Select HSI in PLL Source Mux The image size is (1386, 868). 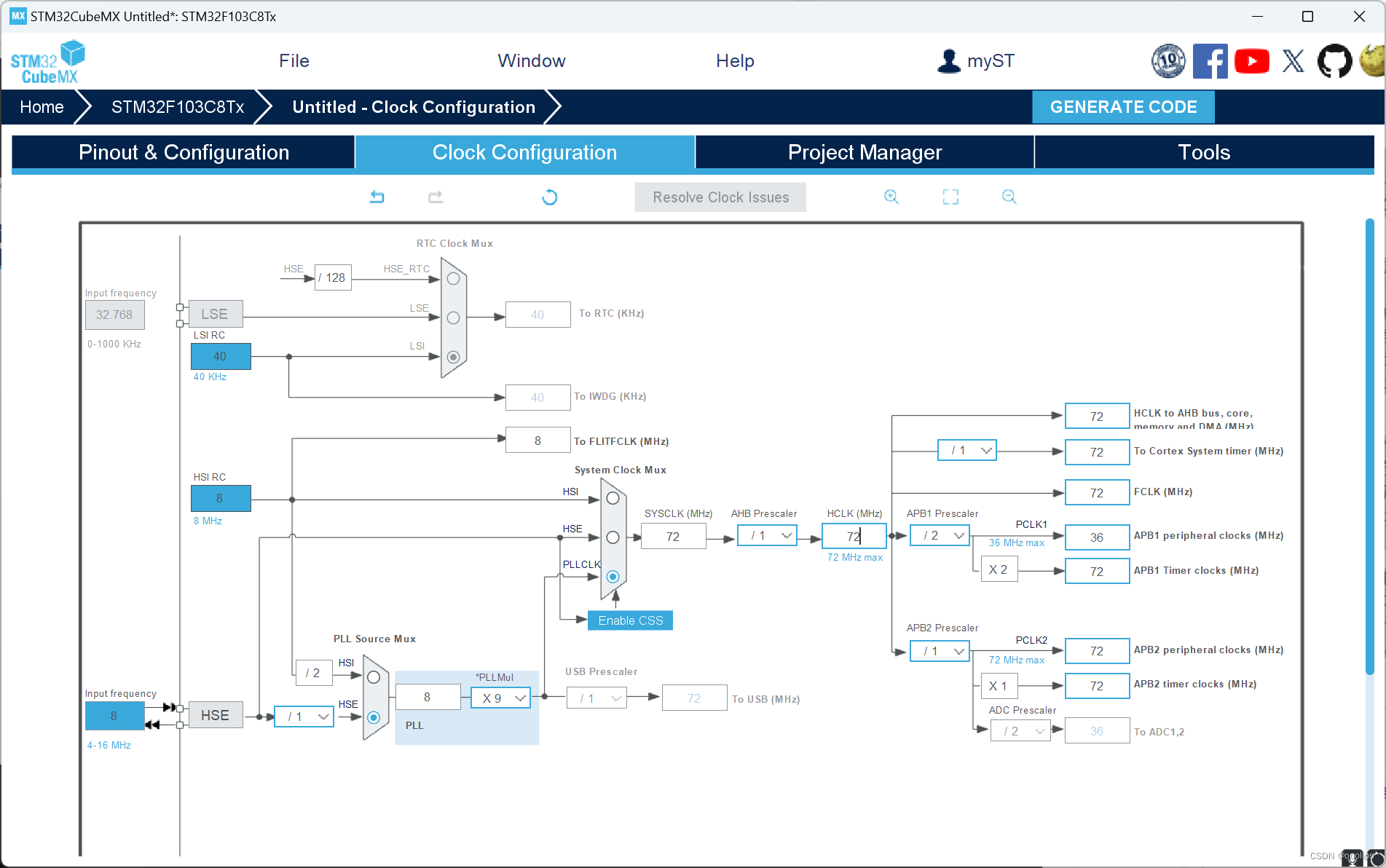tap(374, 677)
